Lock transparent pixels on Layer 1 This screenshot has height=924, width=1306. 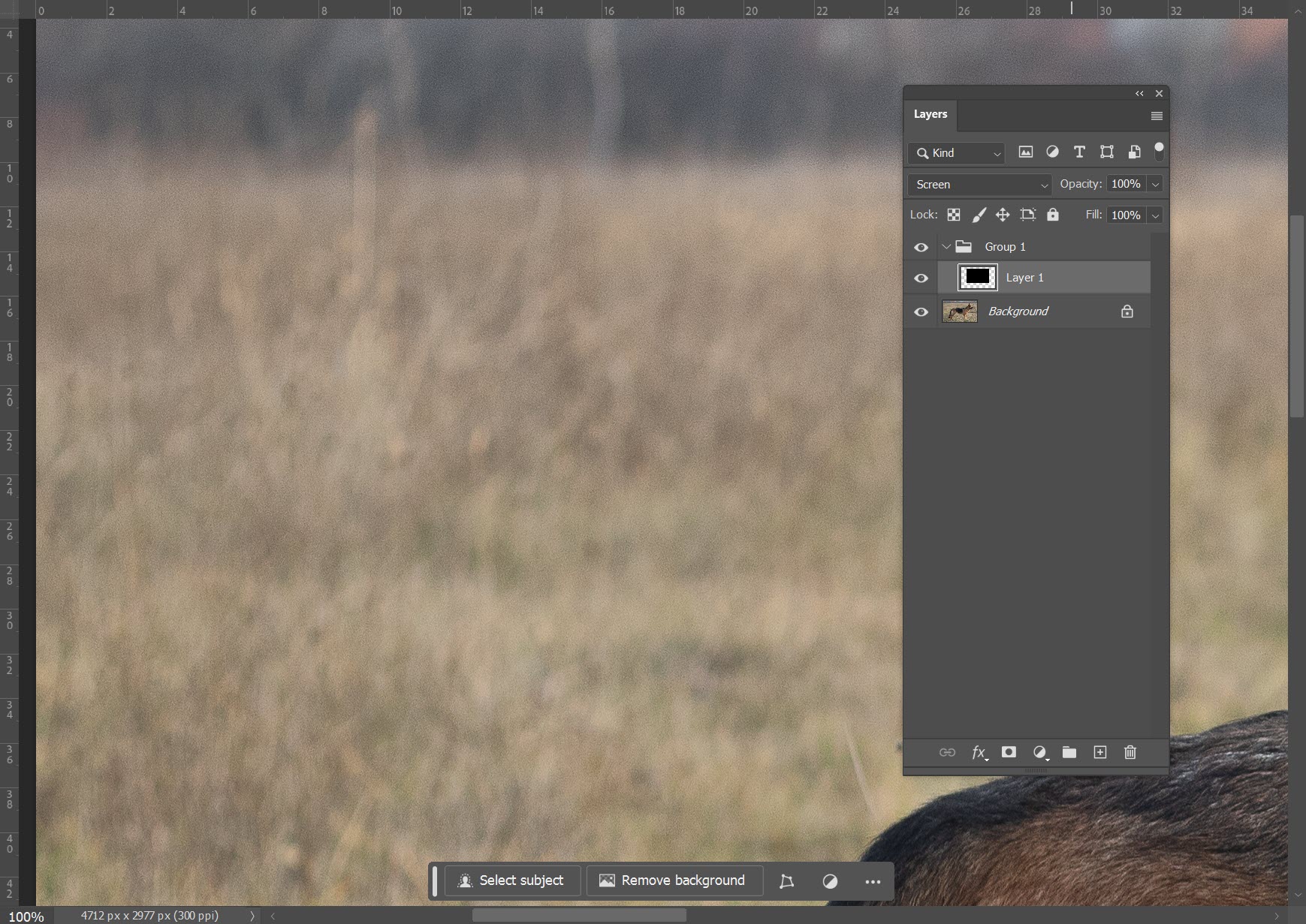[x=953, y=215]
